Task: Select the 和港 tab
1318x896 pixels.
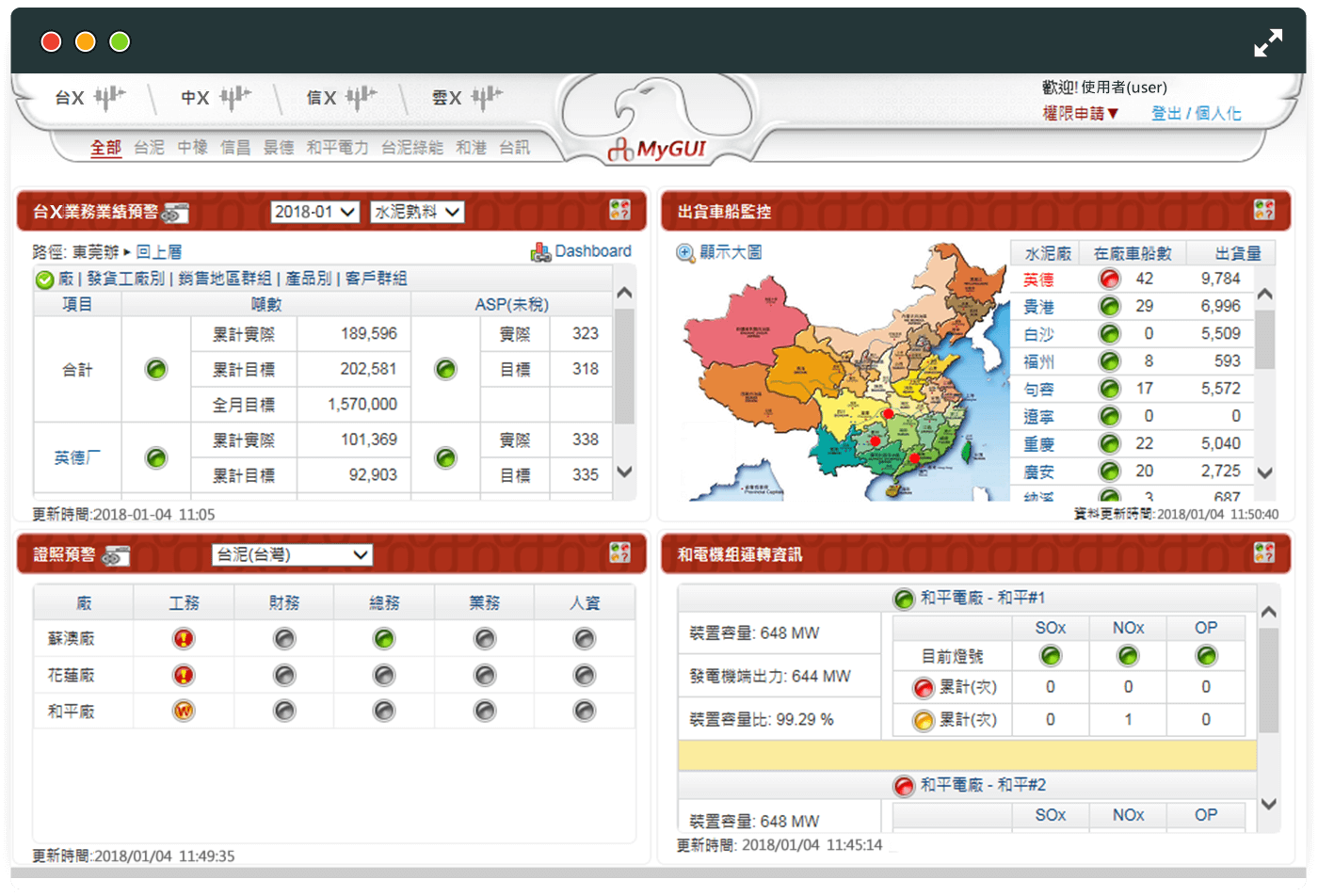Action: [471, 148]
